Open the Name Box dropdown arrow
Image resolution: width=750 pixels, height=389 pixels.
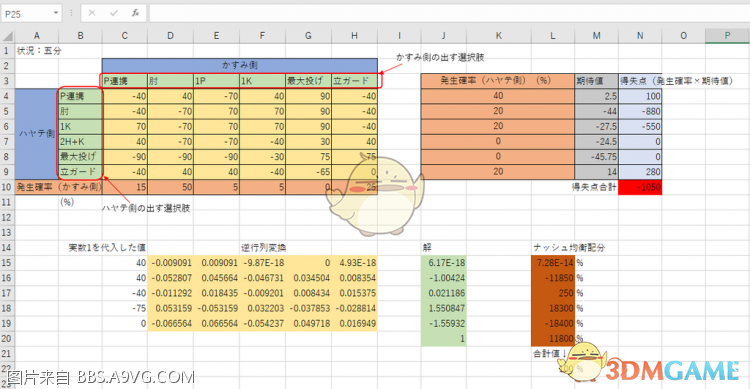click(56, 13)
